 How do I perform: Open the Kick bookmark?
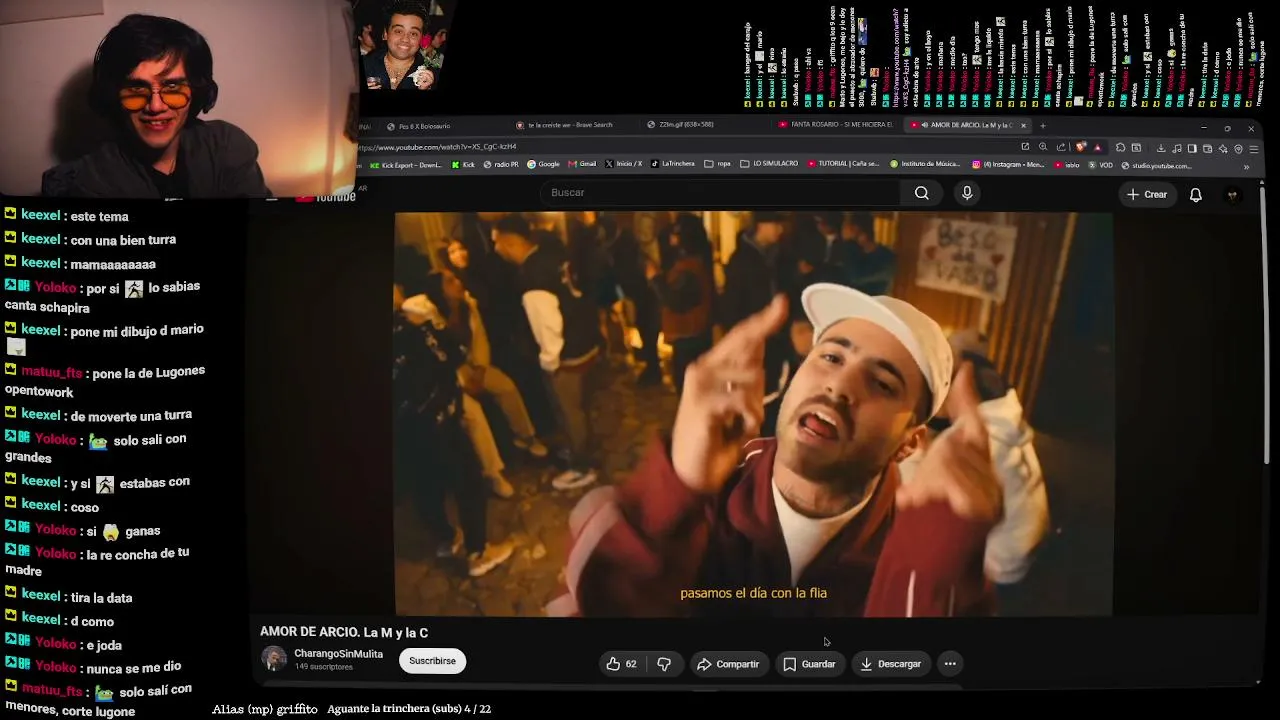(463, 165)
